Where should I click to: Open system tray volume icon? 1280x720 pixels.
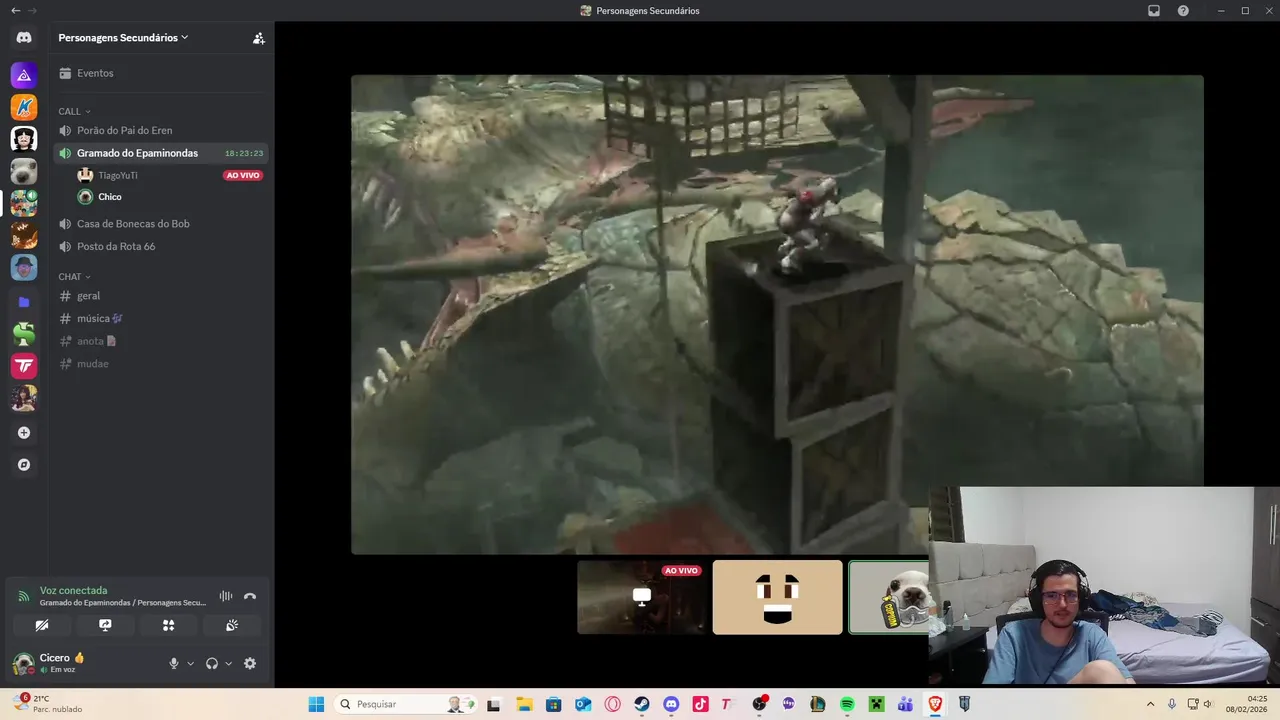[1207, 704]
